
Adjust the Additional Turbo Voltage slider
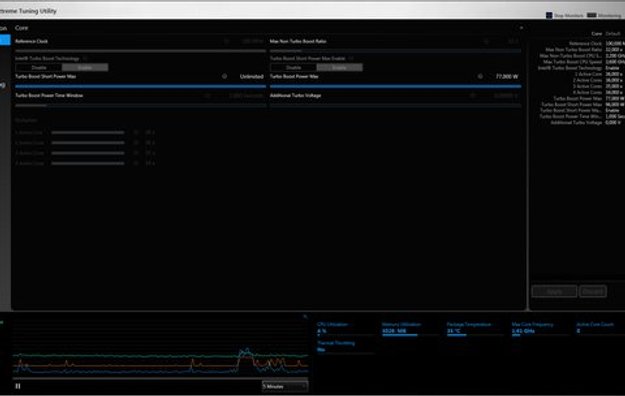coord(395,106)
